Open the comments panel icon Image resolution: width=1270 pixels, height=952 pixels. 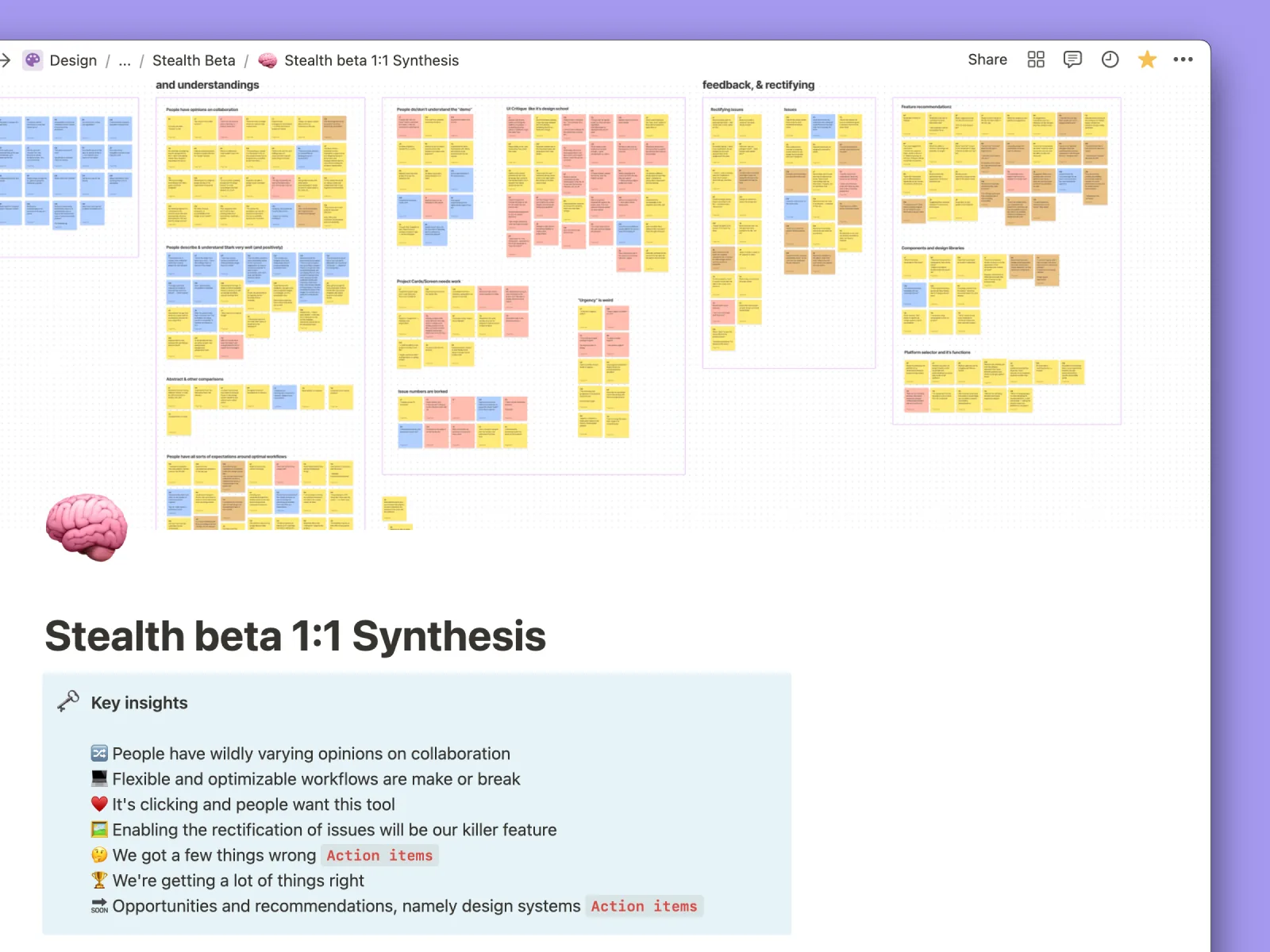click(x=1072, y=59)
